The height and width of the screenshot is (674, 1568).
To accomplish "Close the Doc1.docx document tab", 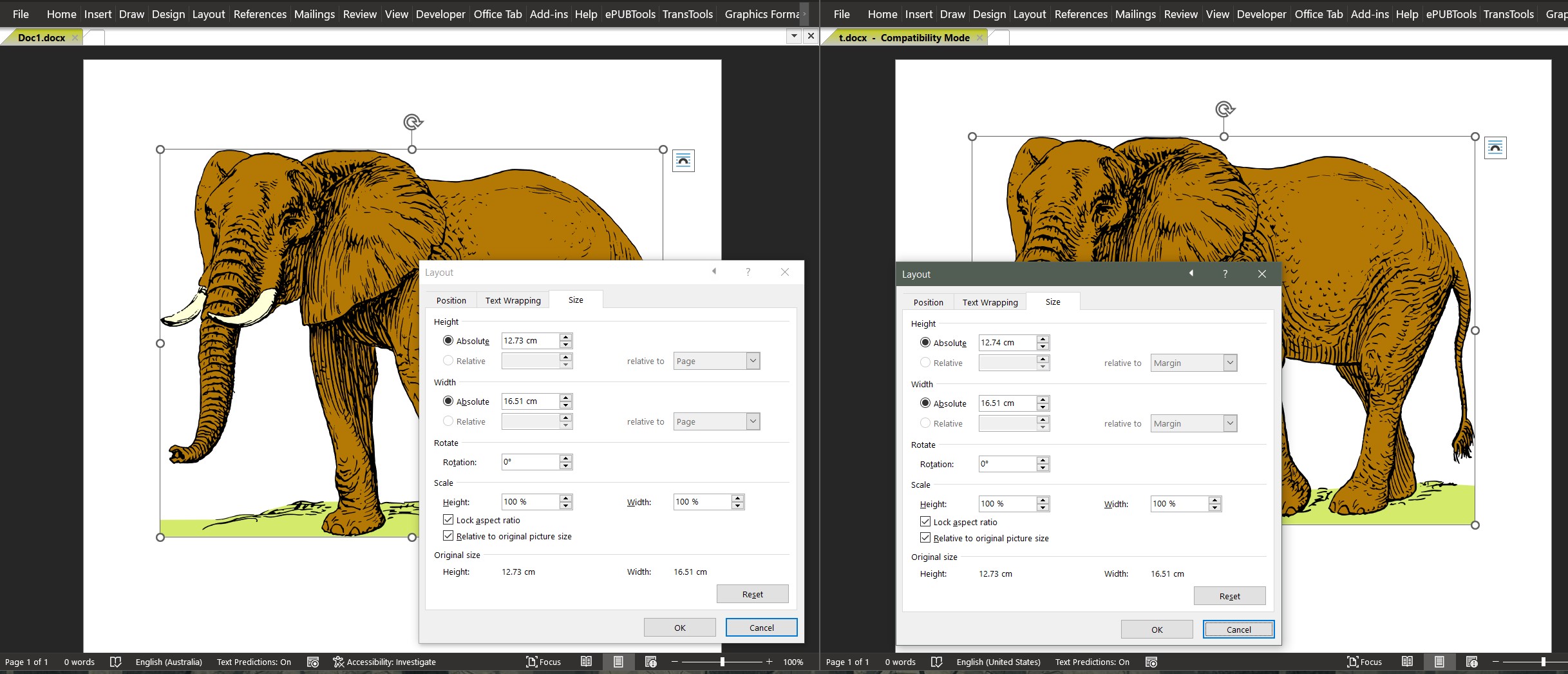I will [x=75, y=37].
